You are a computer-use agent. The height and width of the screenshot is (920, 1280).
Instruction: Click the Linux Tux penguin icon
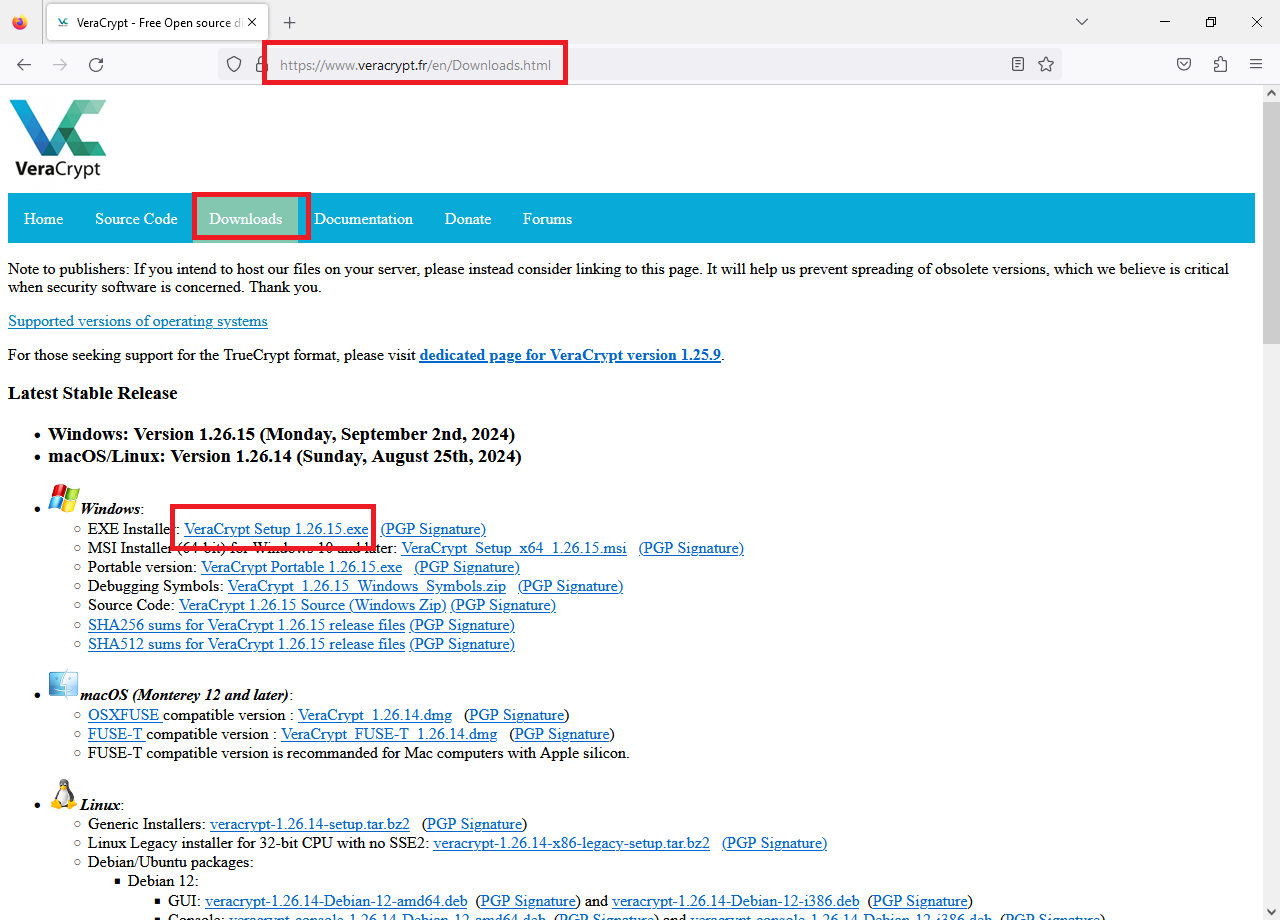click(x=63, y=794)
